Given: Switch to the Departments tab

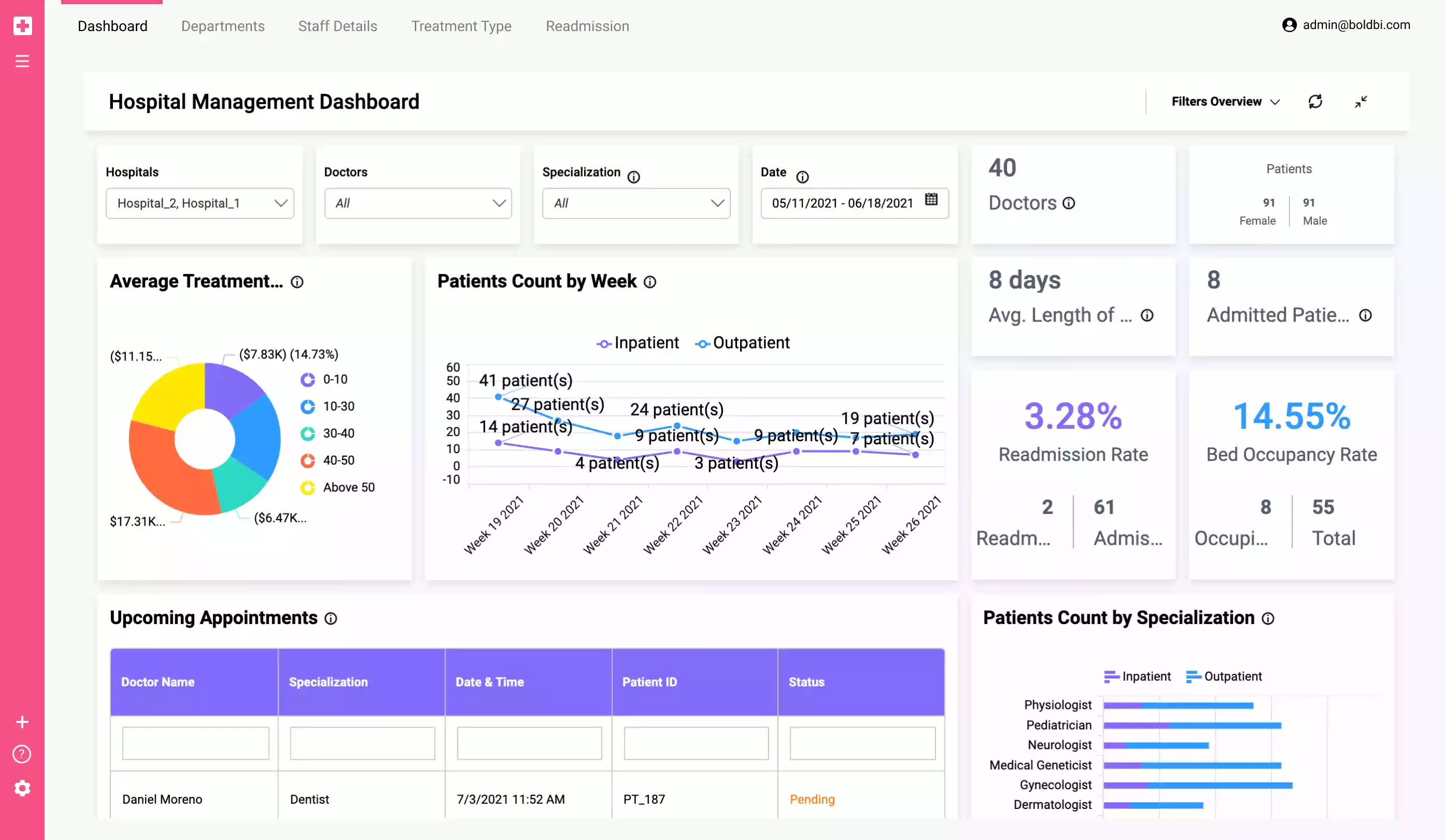Looking at the screenshot, I should pyautogui.click(x=223, y=26).
